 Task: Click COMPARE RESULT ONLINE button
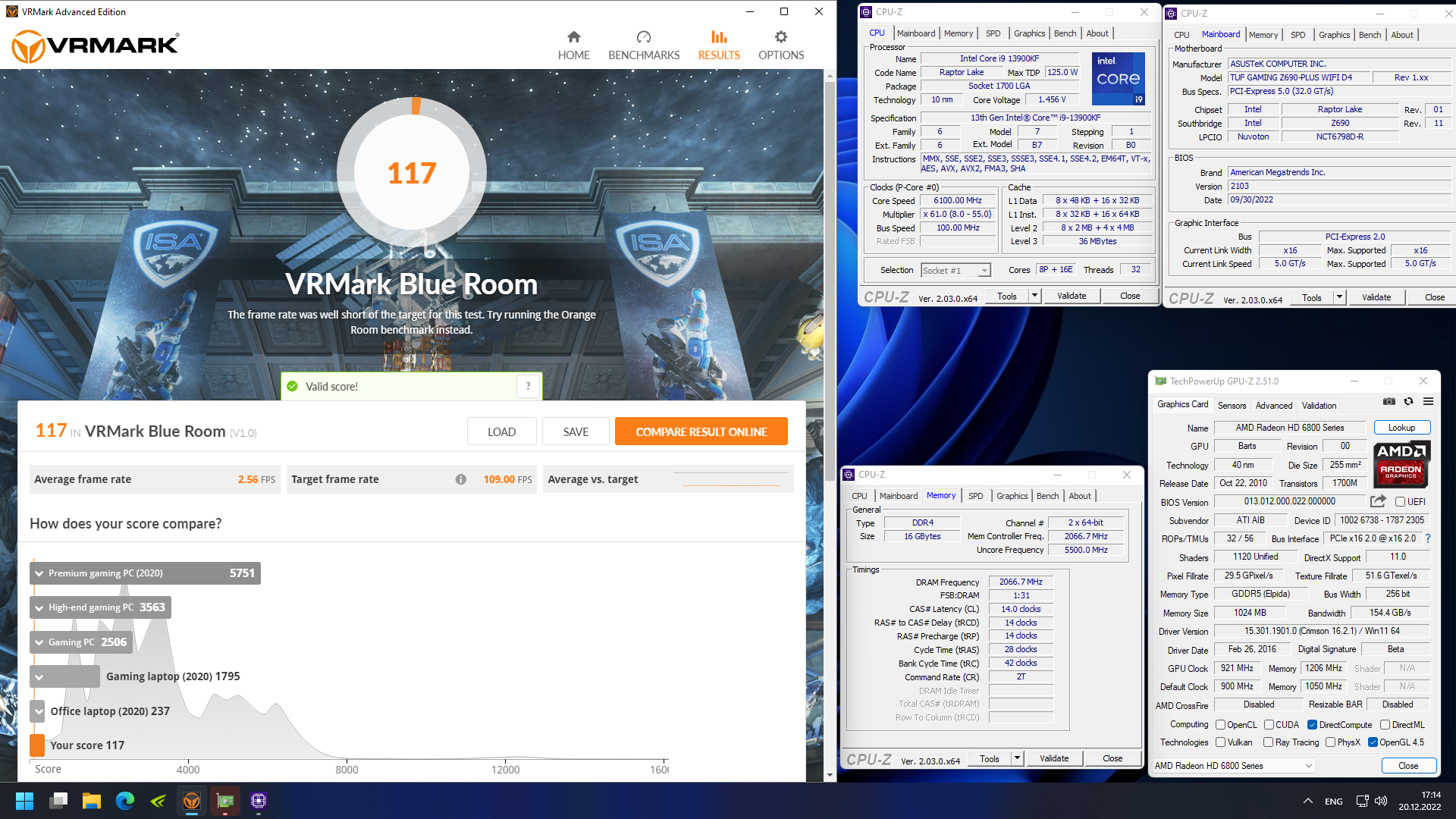point(701,431)
